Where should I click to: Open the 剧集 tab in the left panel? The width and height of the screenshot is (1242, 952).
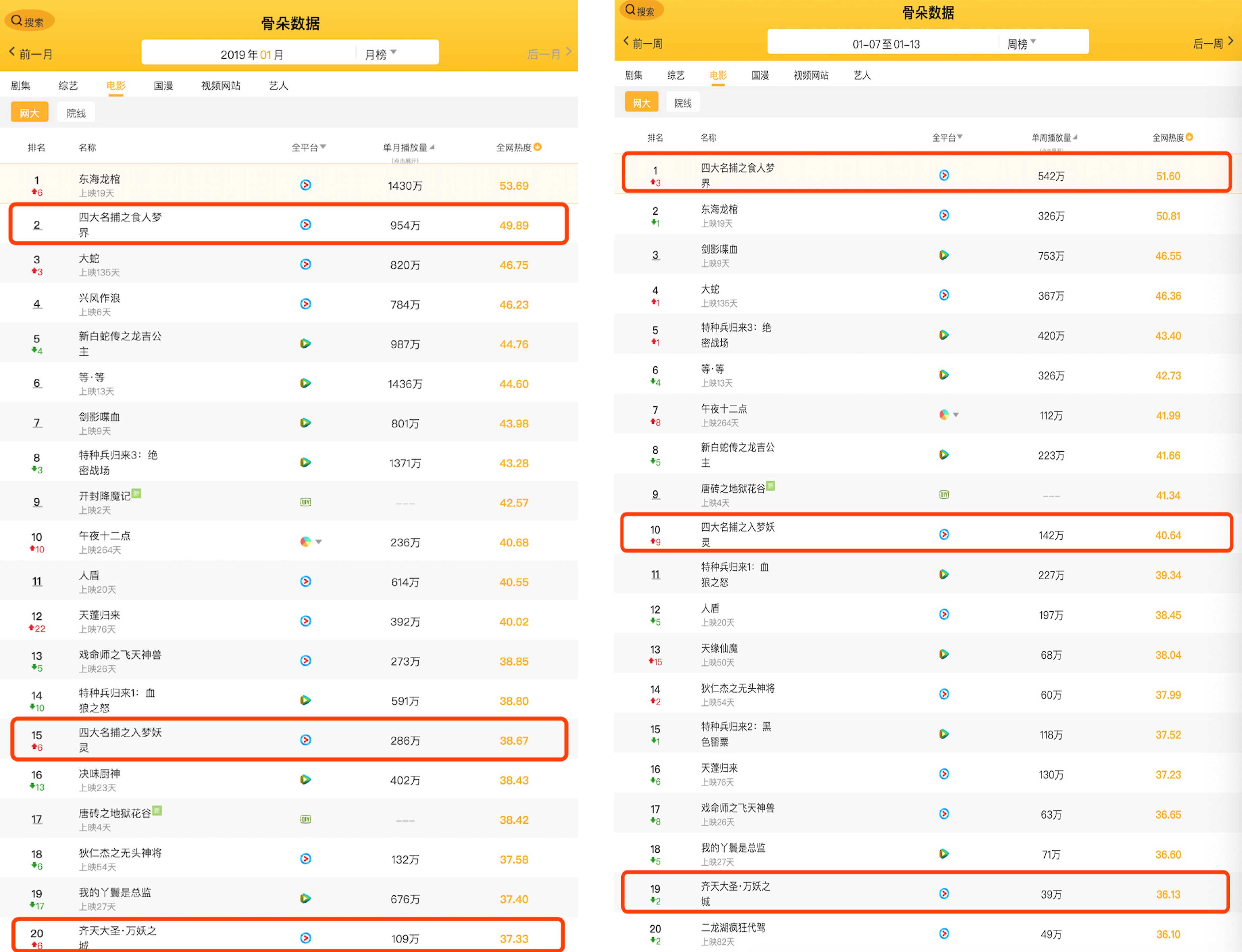20,85
